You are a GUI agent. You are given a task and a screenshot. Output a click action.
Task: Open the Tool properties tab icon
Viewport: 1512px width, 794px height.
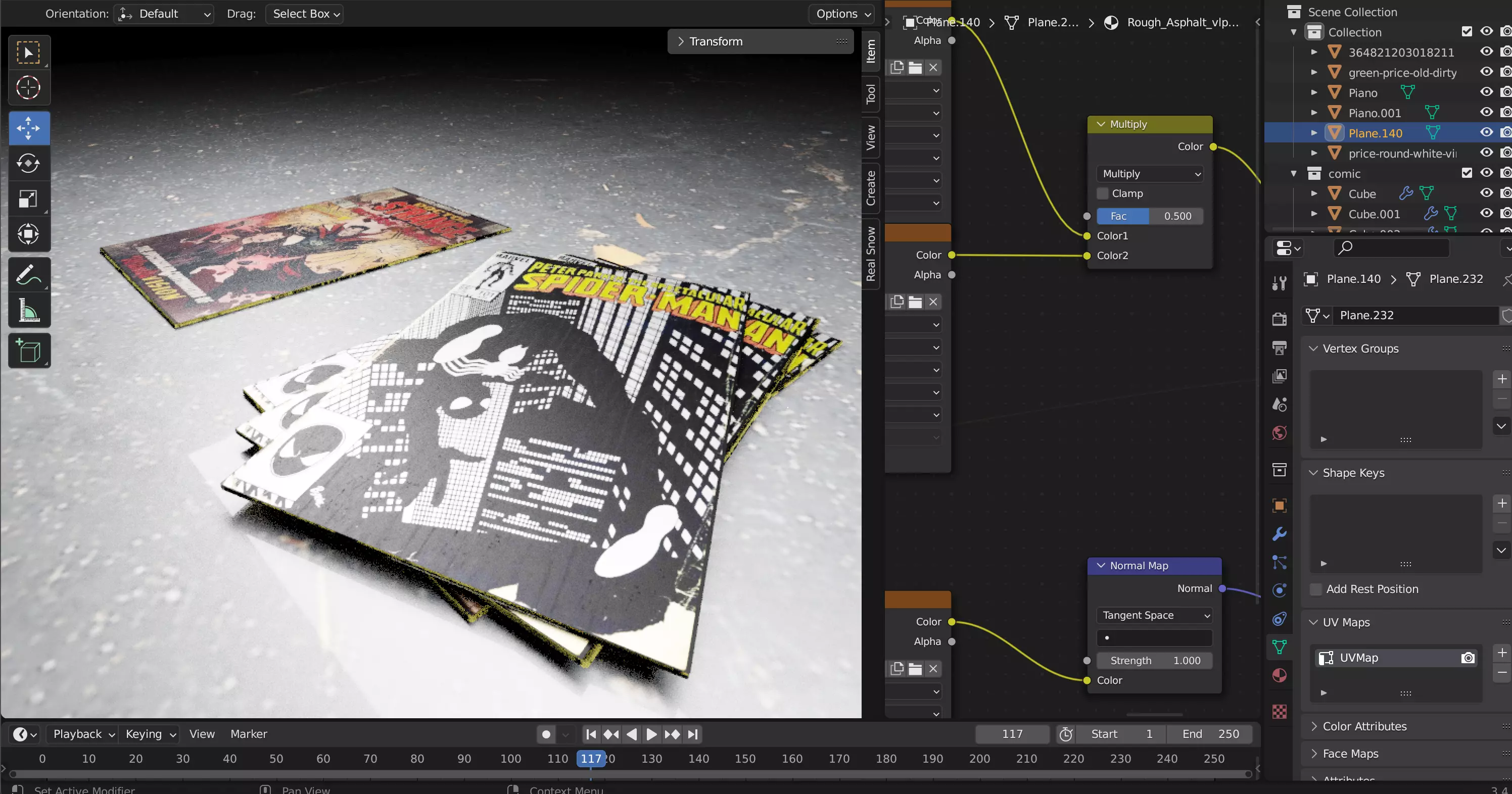coord(1280,283)
